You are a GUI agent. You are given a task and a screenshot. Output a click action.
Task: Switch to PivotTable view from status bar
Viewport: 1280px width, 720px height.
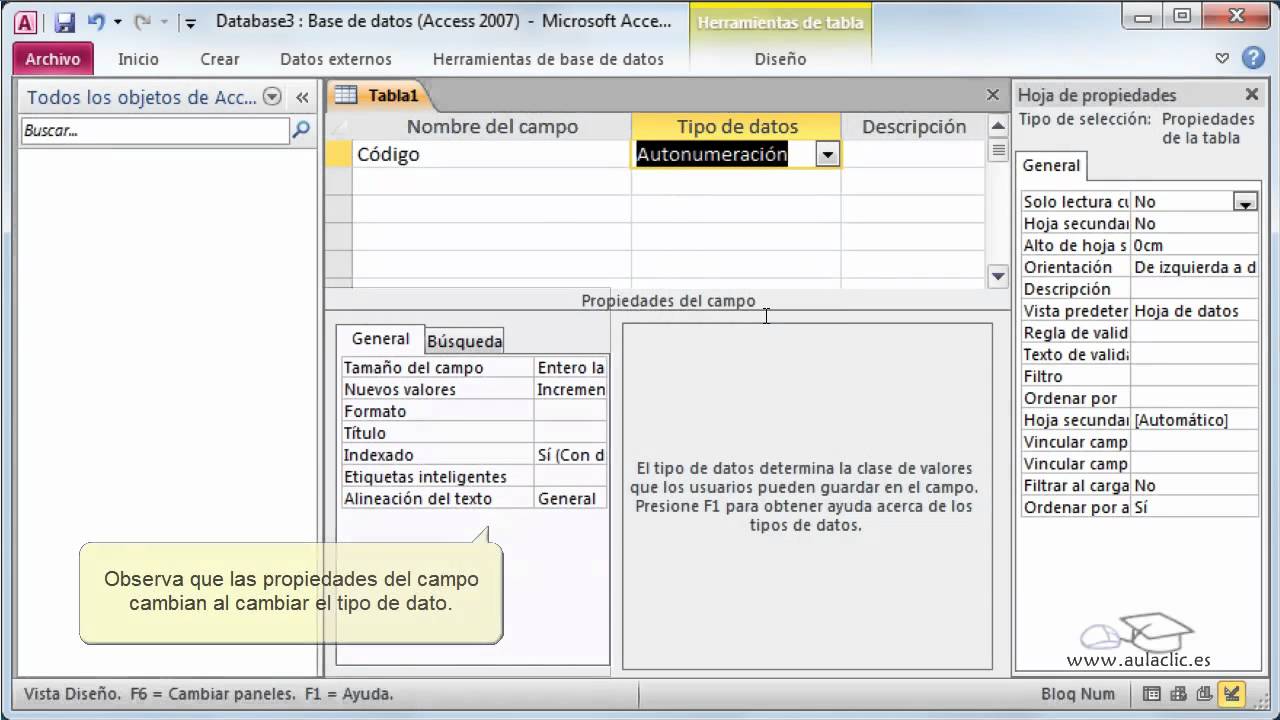pos(1179,694)
